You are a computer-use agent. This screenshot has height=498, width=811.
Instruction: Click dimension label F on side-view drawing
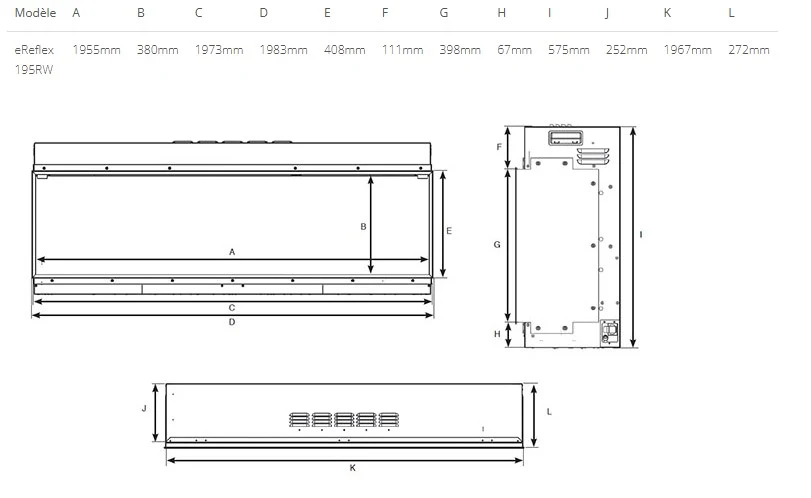click(499, 147)
